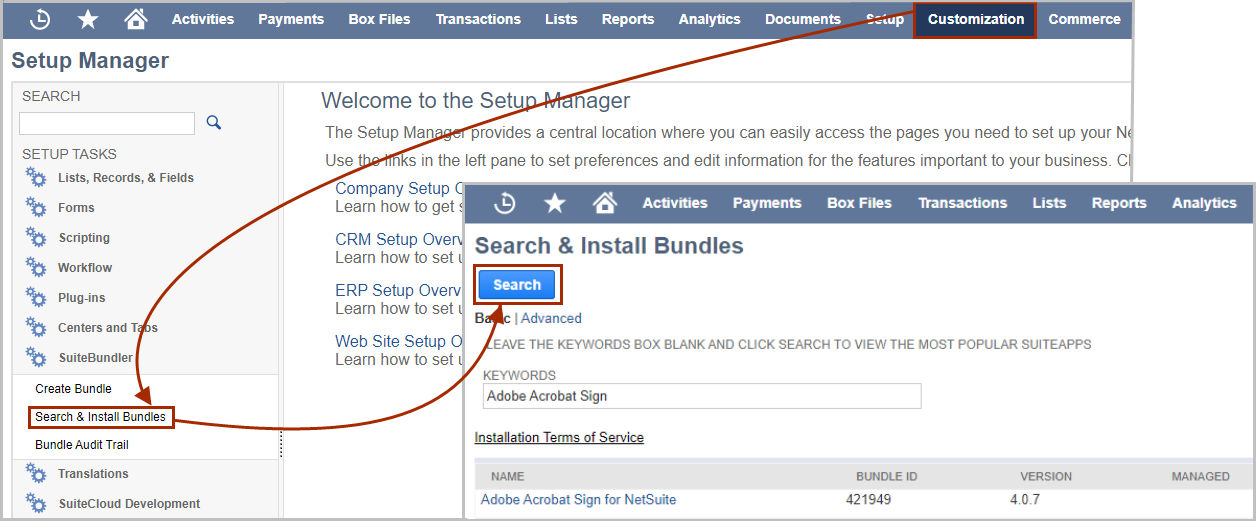Open Transactions menu in Setup Manager
Image resolution: width=1259 pixels, height=521 pixels.
478,19
